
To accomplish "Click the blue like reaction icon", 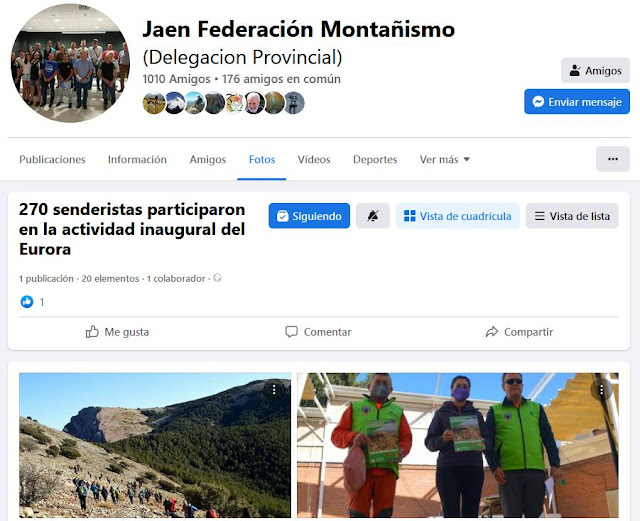I will click(27, 302).
